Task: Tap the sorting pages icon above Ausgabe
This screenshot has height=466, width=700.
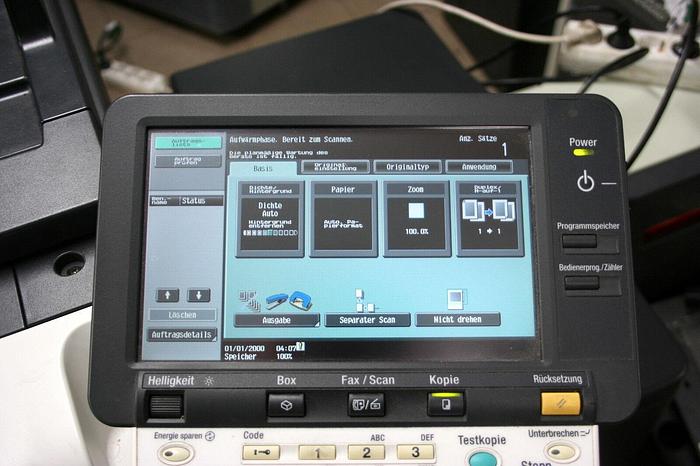Action: coord(250,300)
